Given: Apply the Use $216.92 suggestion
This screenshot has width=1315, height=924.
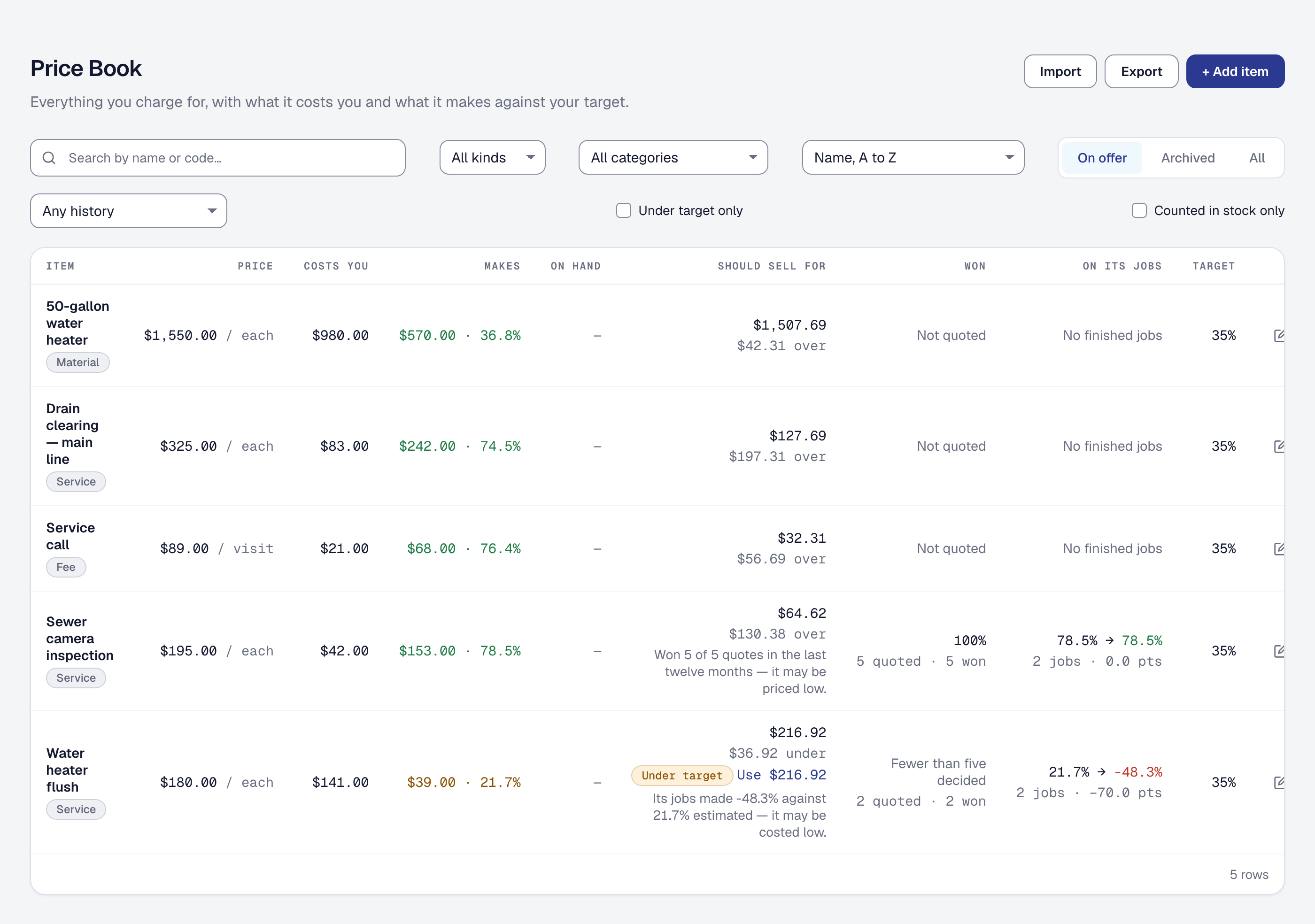Looking at the screenshot, I should 781,775.
